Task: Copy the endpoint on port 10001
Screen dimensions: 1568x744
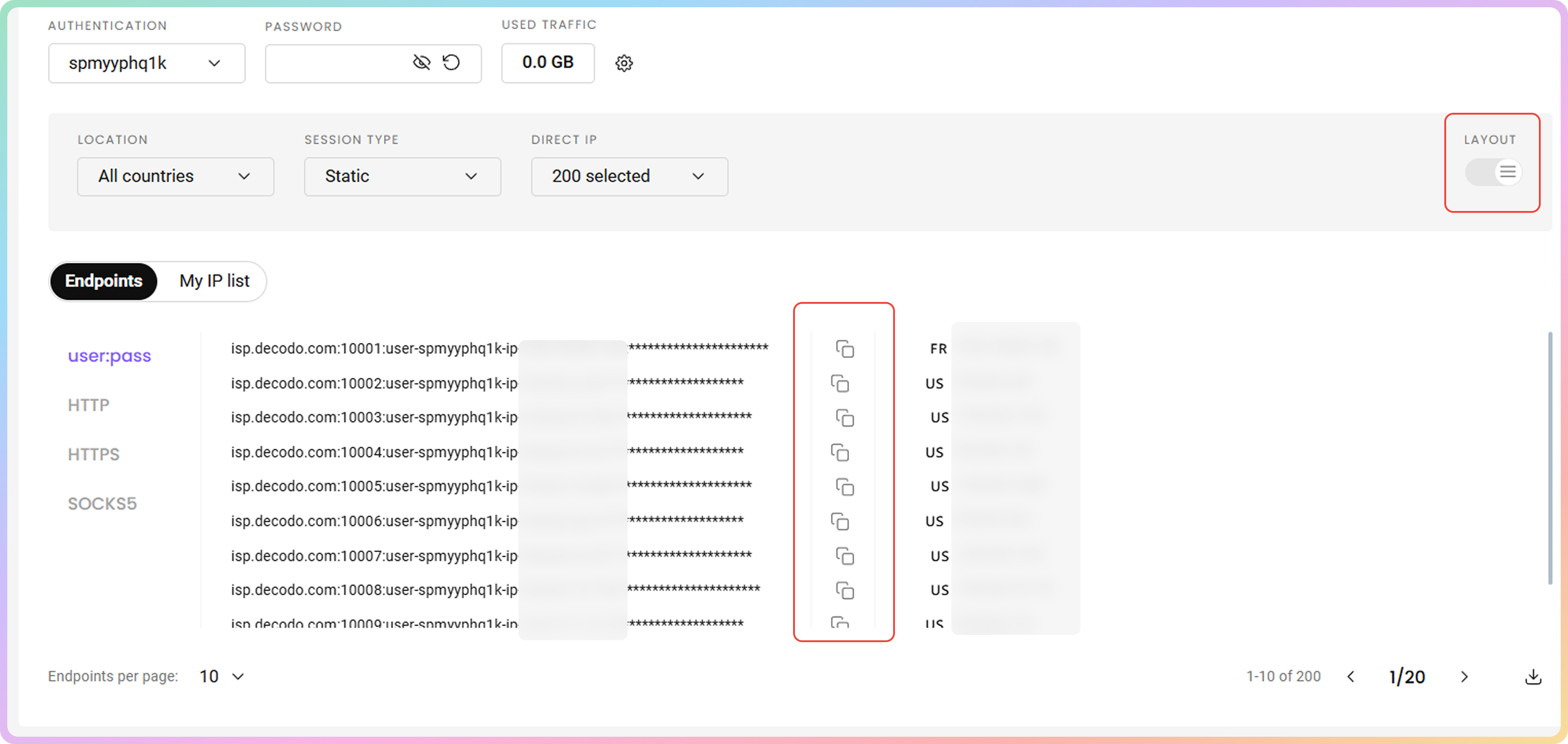Action: [844, 349]
